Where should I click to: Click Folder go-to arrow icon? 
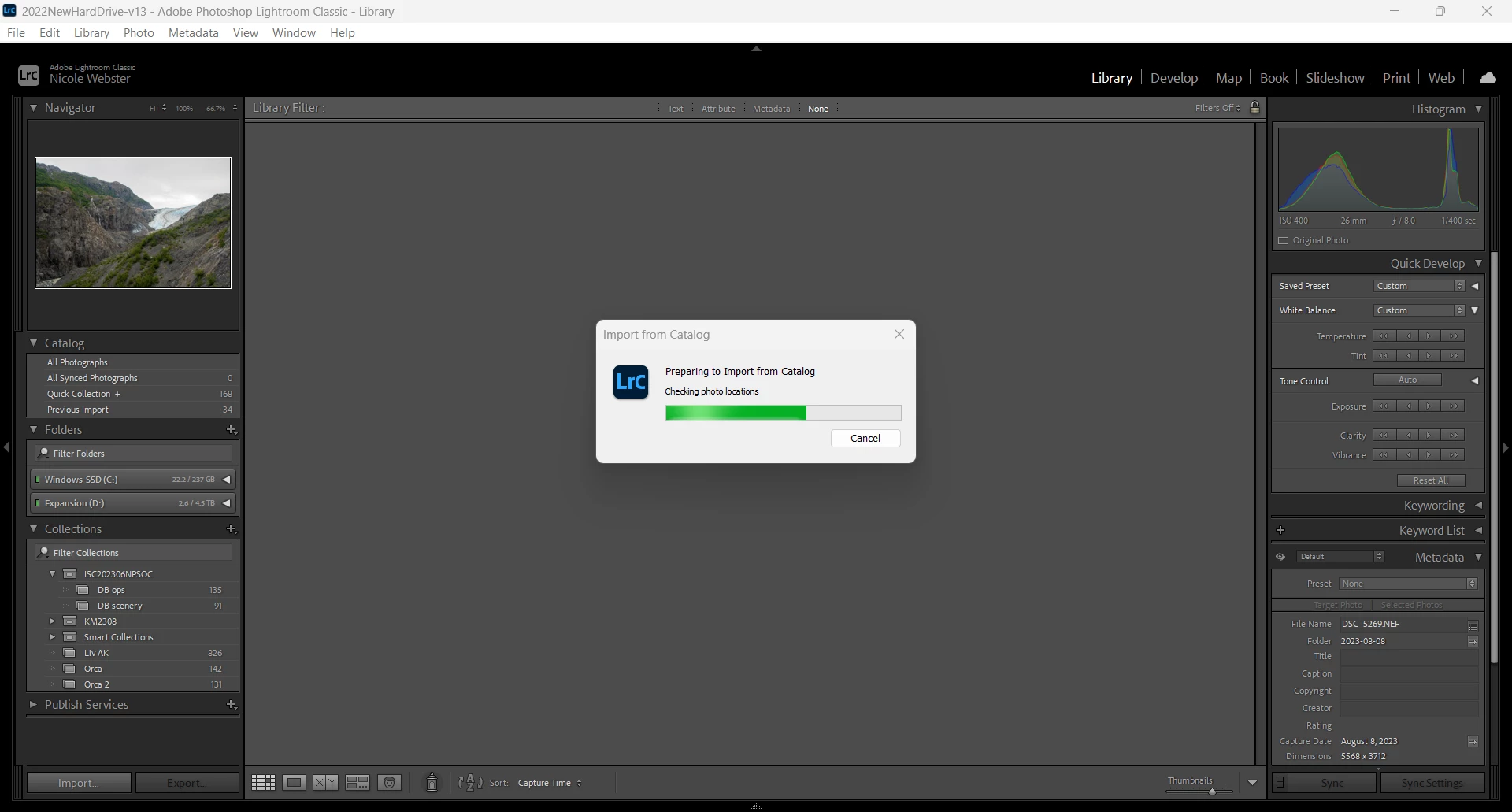[x=1473, y=641]
